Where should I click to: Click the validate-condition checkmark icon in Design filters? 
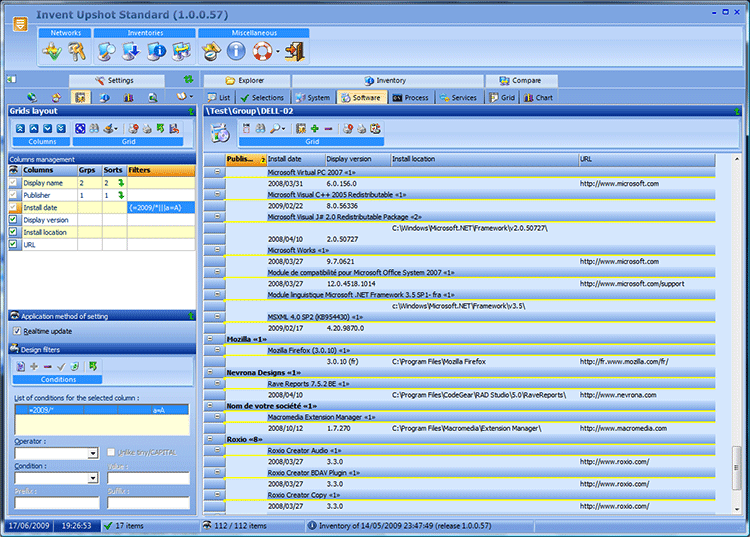(x=61, y=366)
